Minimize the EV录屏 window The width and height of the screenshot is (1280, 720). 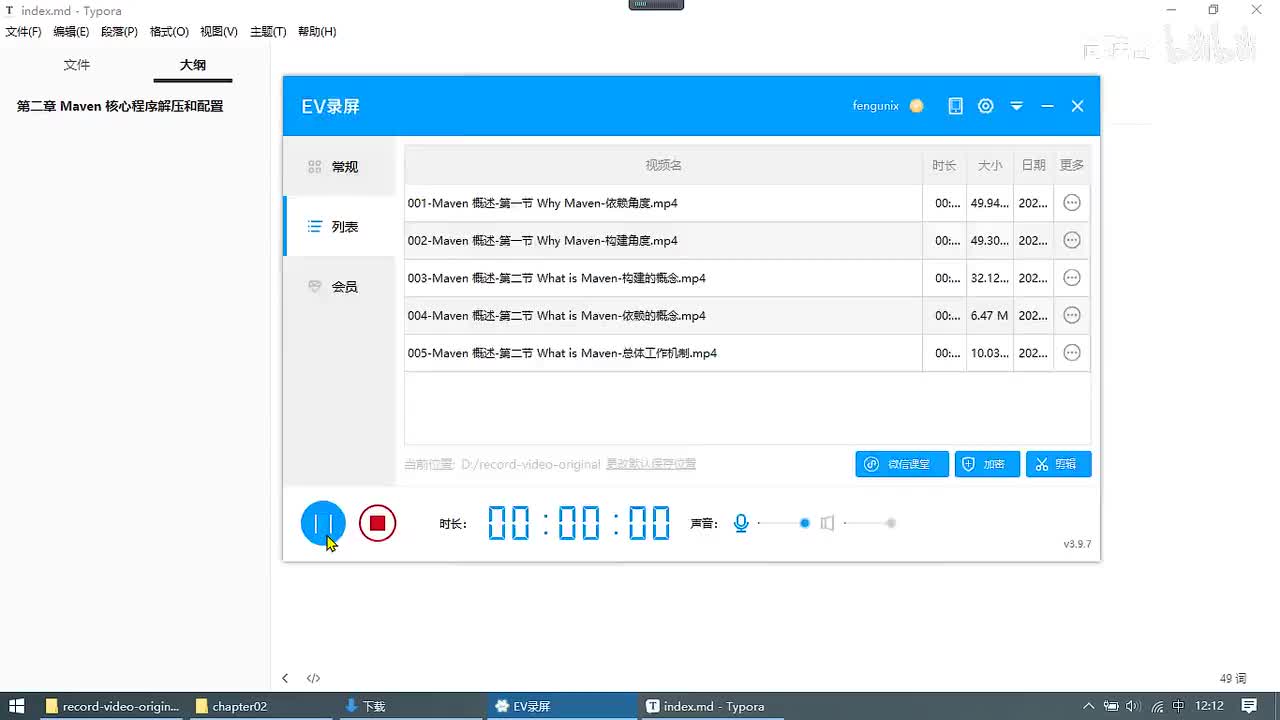coord(1047,106)
